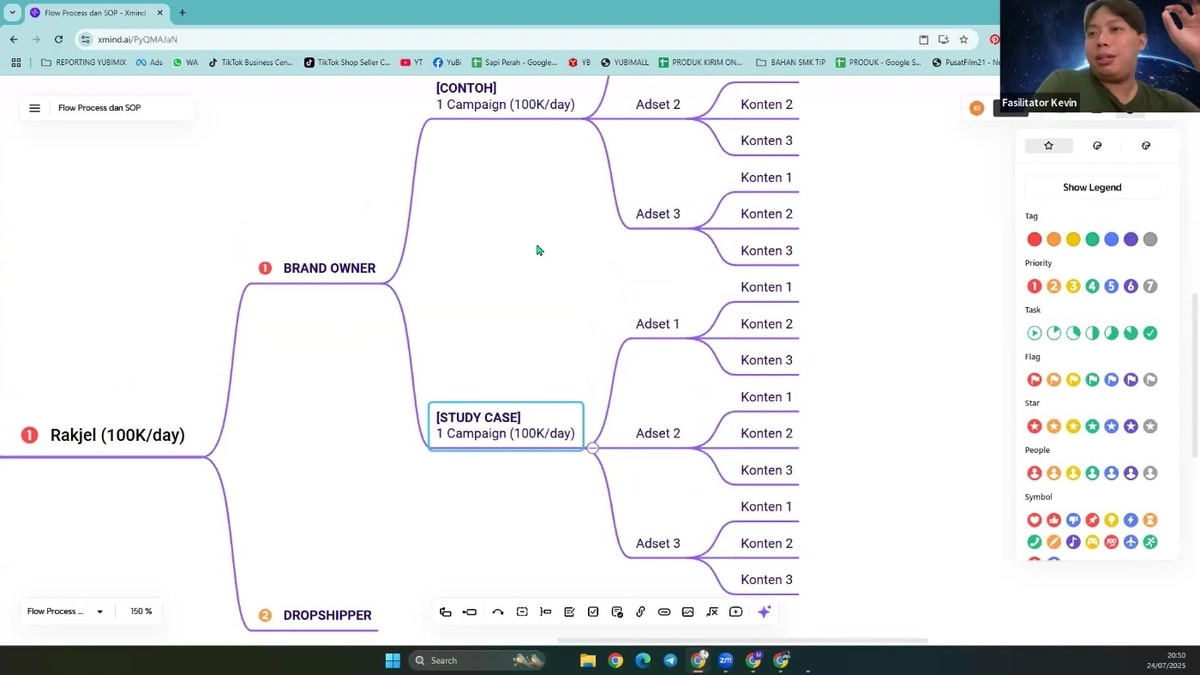
Task: Click the 150 % zoom level indicator
Action: (141, 611)
